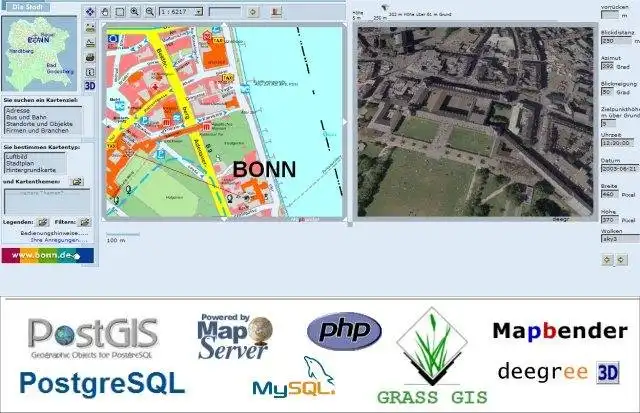
Task: Click the zoom in magnifier
Action: [x=134, y=11]
